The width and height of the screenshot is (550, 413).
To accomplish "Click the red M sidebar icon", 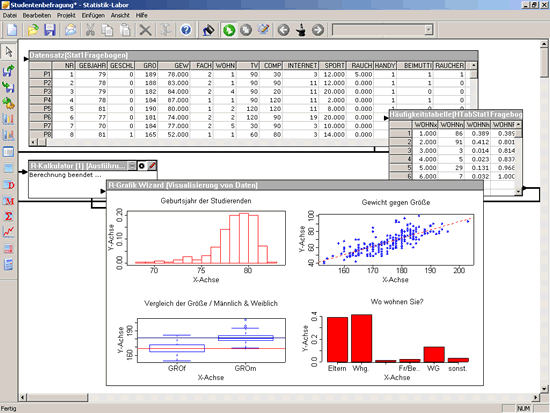I will pyautogui.click(x=8, y=201).
